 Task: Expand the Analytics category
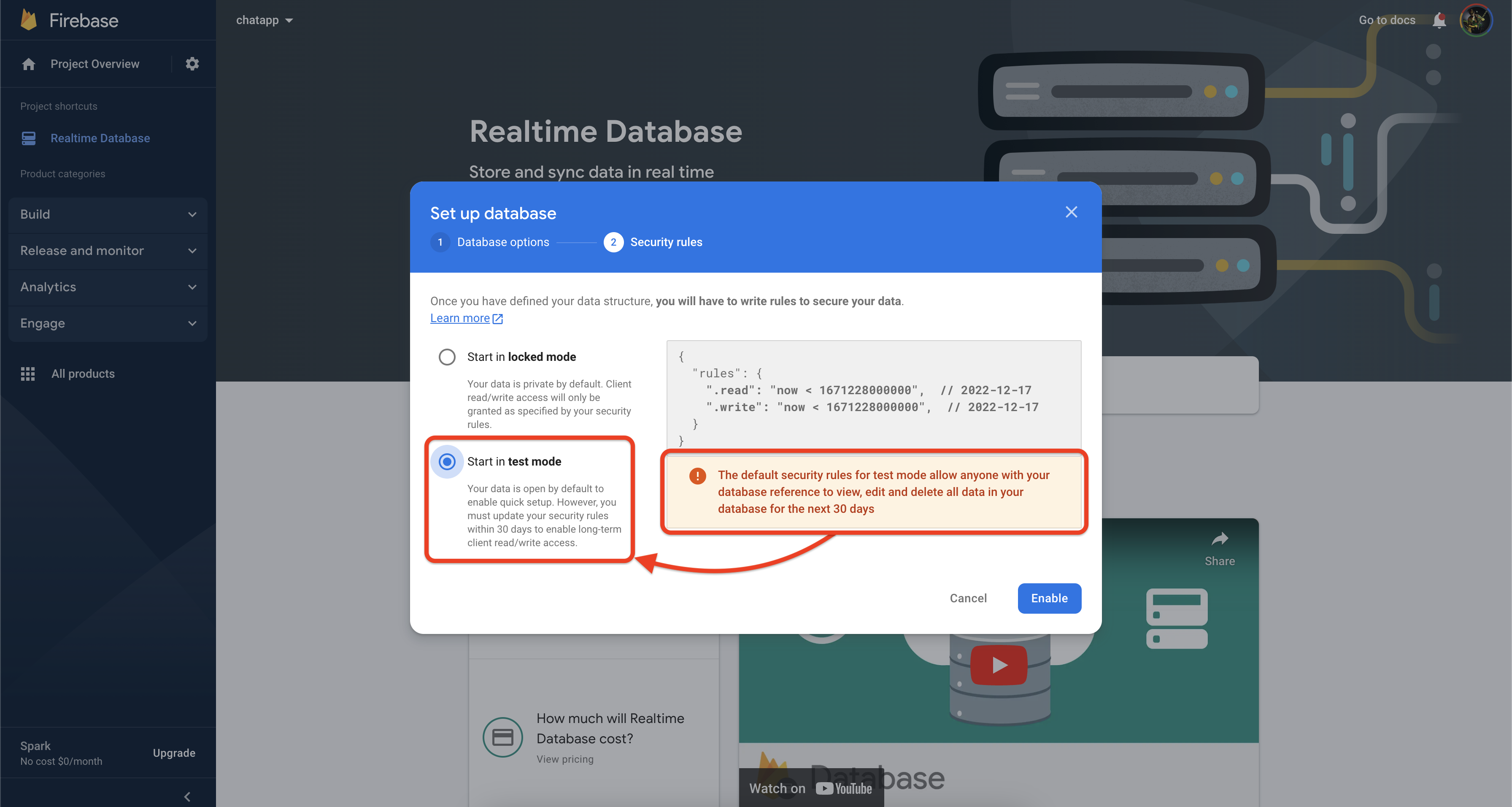(x=108, y=287)
